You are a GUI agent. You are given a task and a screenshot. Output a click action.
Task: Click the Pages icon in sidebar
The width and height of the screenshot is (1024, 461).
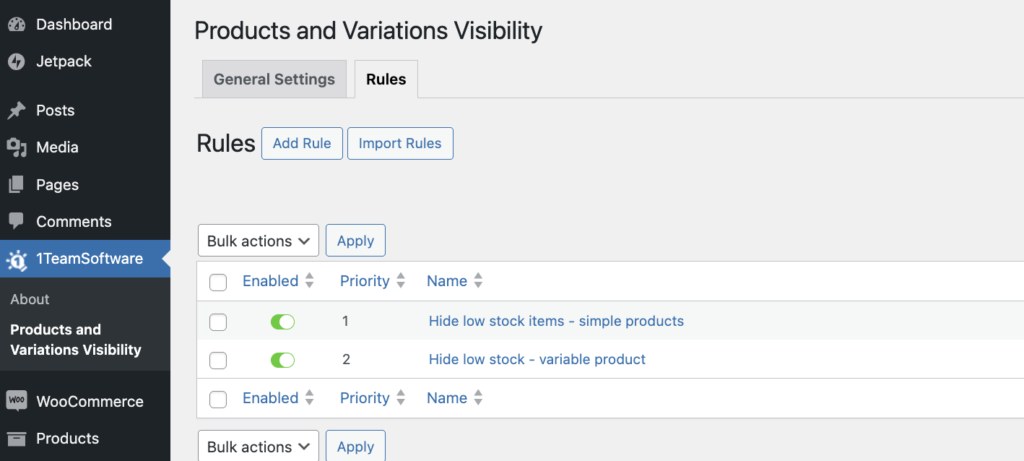[x=16, y=185]
